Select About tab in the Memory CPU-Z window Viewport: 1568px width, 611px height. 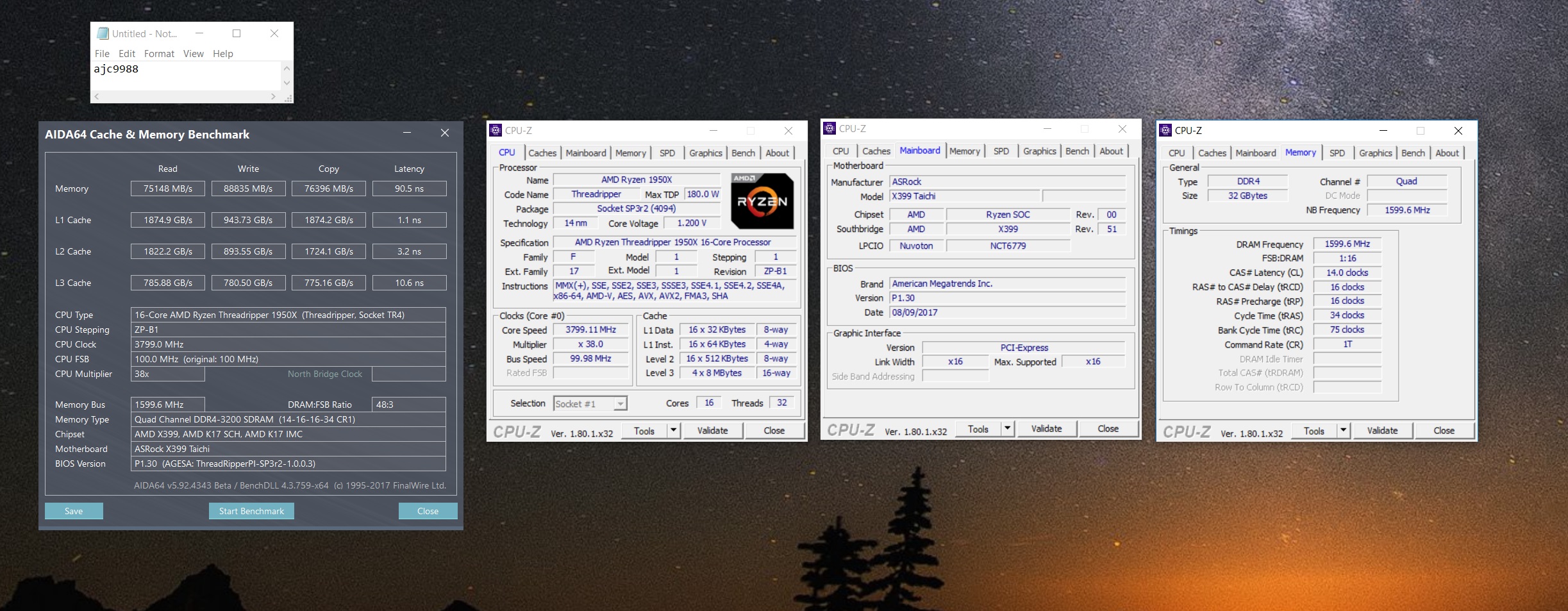(1447, 153)
